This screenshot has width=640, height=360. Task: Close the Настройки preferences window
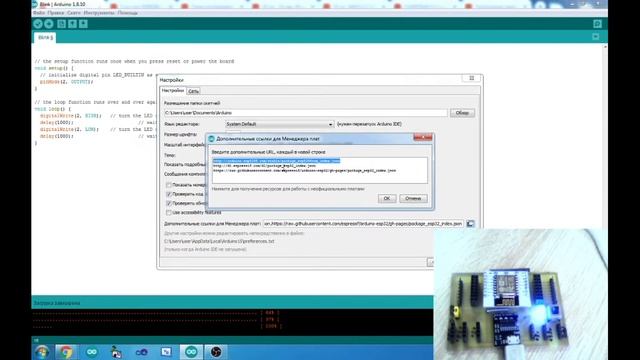(471, 78)
